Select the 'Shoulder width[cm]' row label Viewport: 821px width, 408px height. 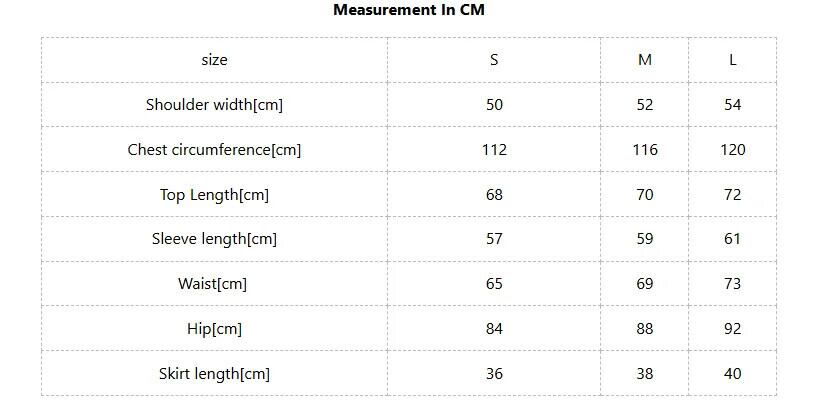[x=214, y=105]
